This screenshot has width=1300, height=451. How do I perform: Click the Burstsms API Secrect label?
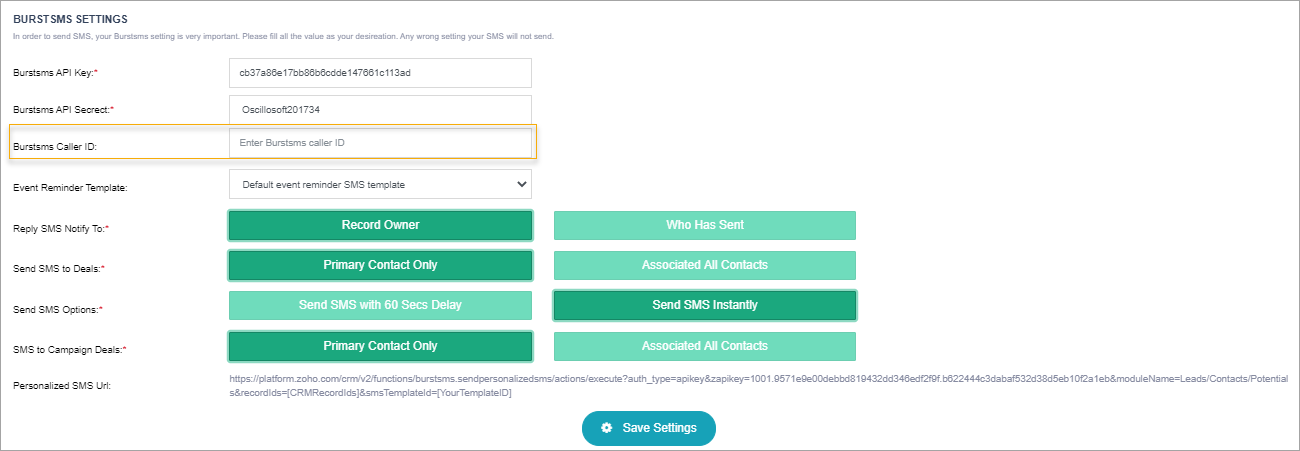point(64,109)
